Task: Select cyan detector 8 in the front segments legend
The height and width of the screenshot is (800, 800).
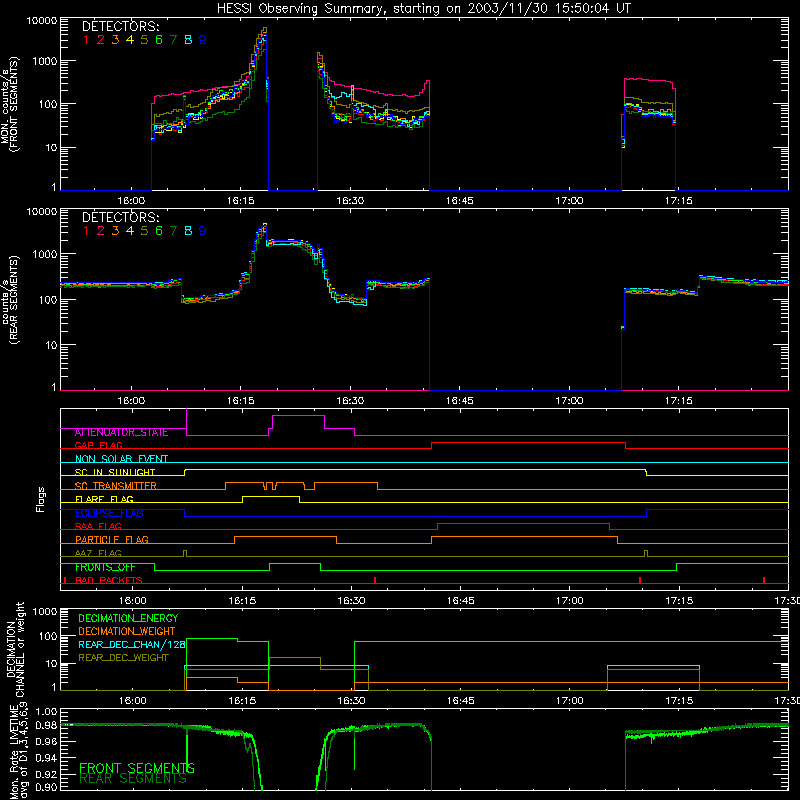Action: point(188,39)
